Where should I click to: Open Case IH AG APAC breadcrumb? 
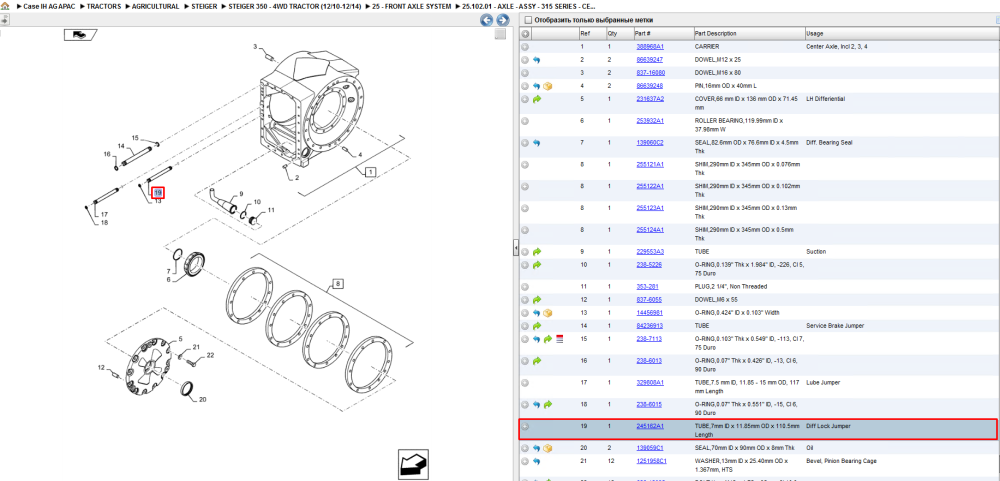(x=48, y=6)
